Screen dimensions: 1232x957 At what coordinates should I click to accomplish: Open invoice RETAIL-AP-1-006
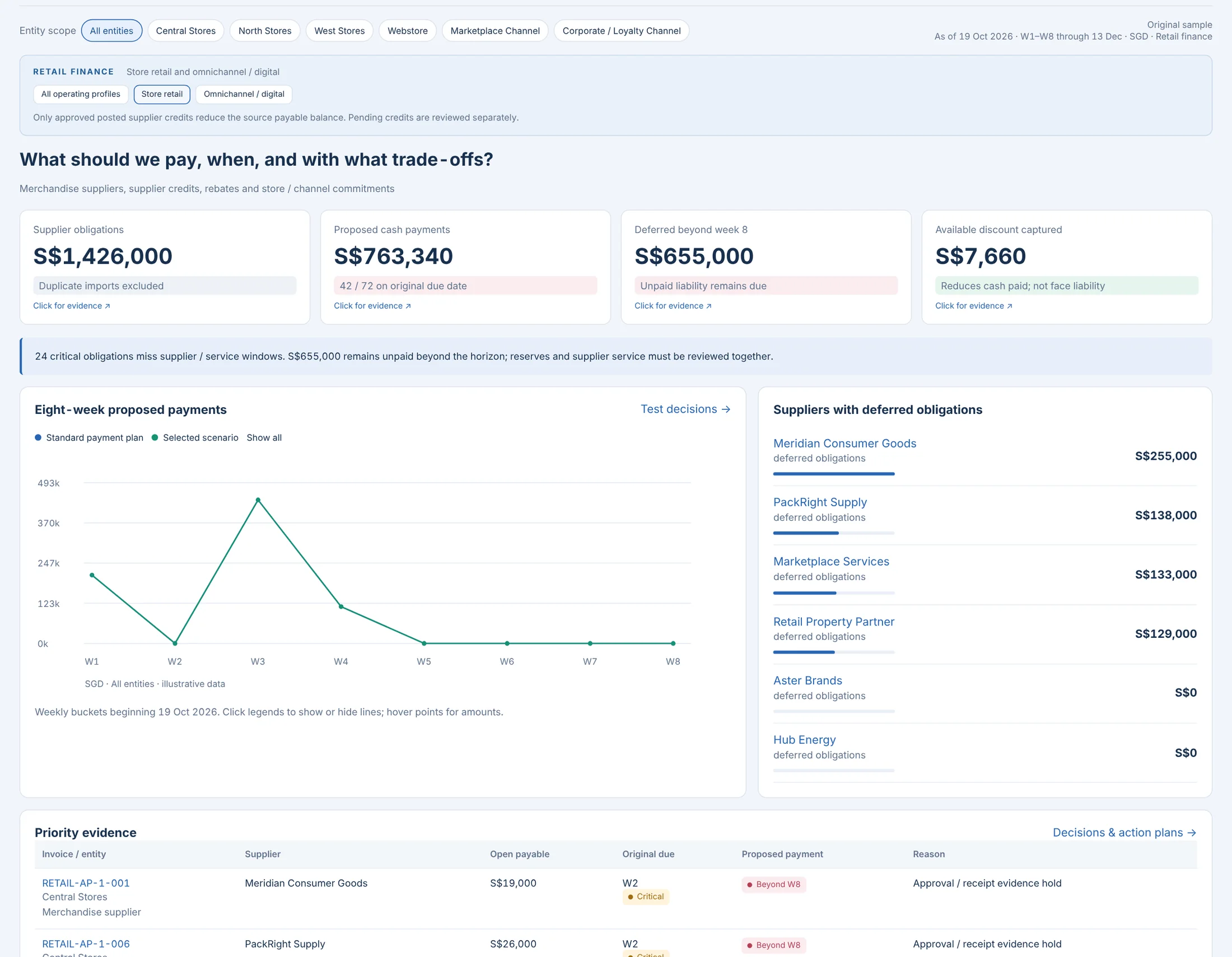pyautogui.click(x=86, y=944)
